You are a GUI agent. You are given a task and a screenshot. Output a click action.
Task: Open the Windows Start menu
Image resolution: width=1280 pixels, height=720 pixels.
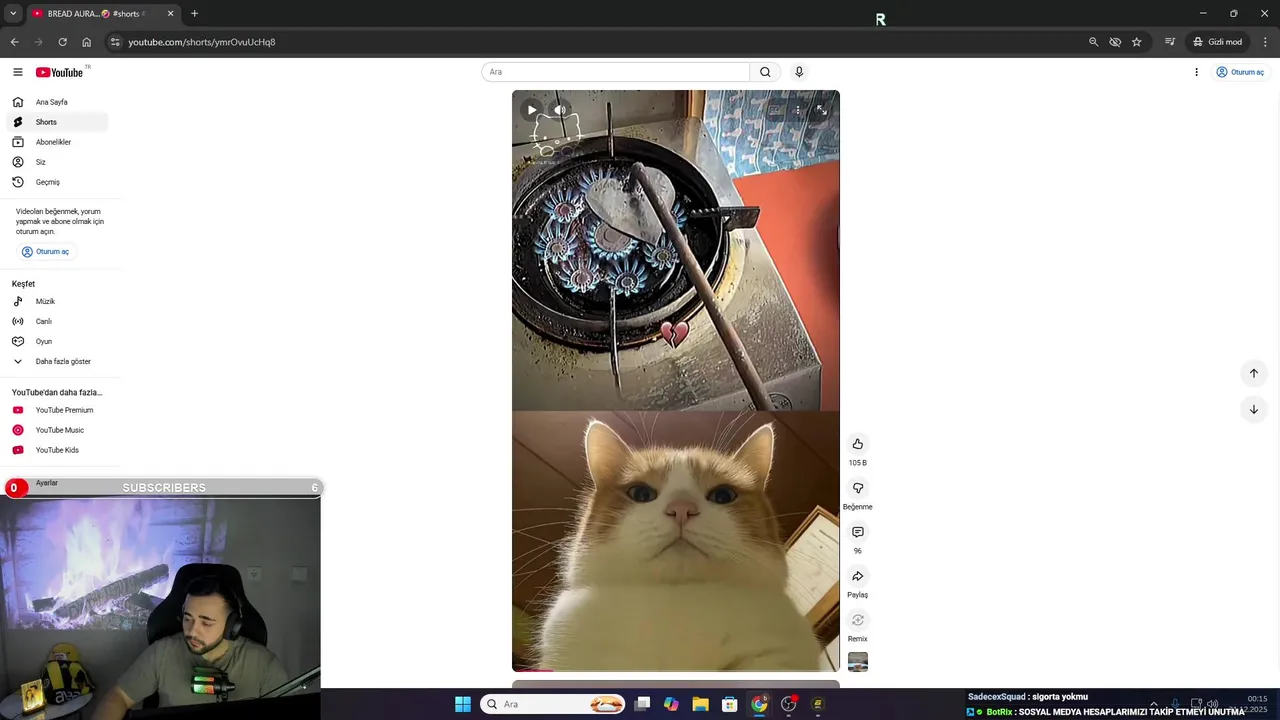[x=462, y=704]
